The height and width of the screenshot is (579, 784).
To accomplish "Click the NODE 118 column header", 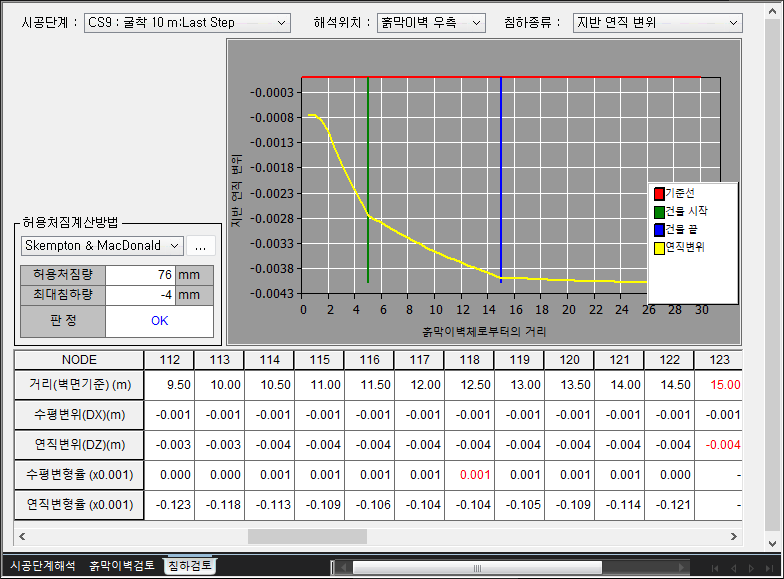I will 469,360.
